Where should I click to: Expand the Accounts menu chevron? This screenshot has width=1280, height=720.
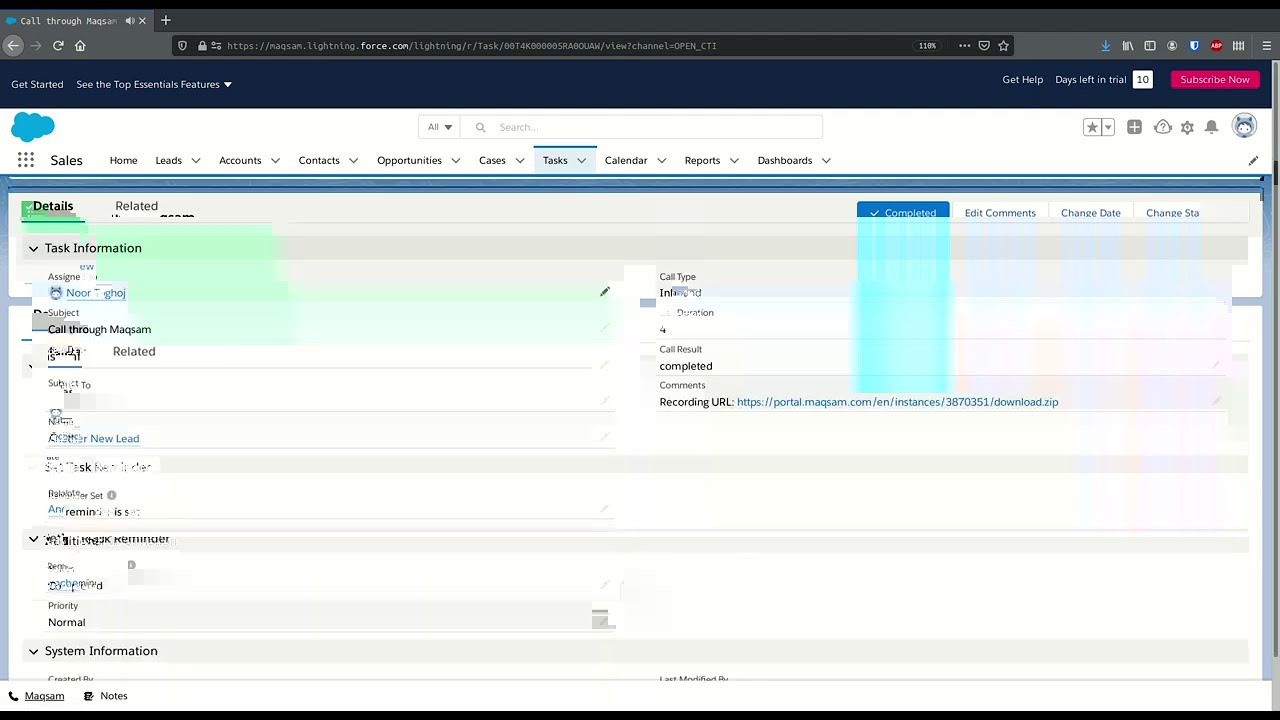[275, 160]
